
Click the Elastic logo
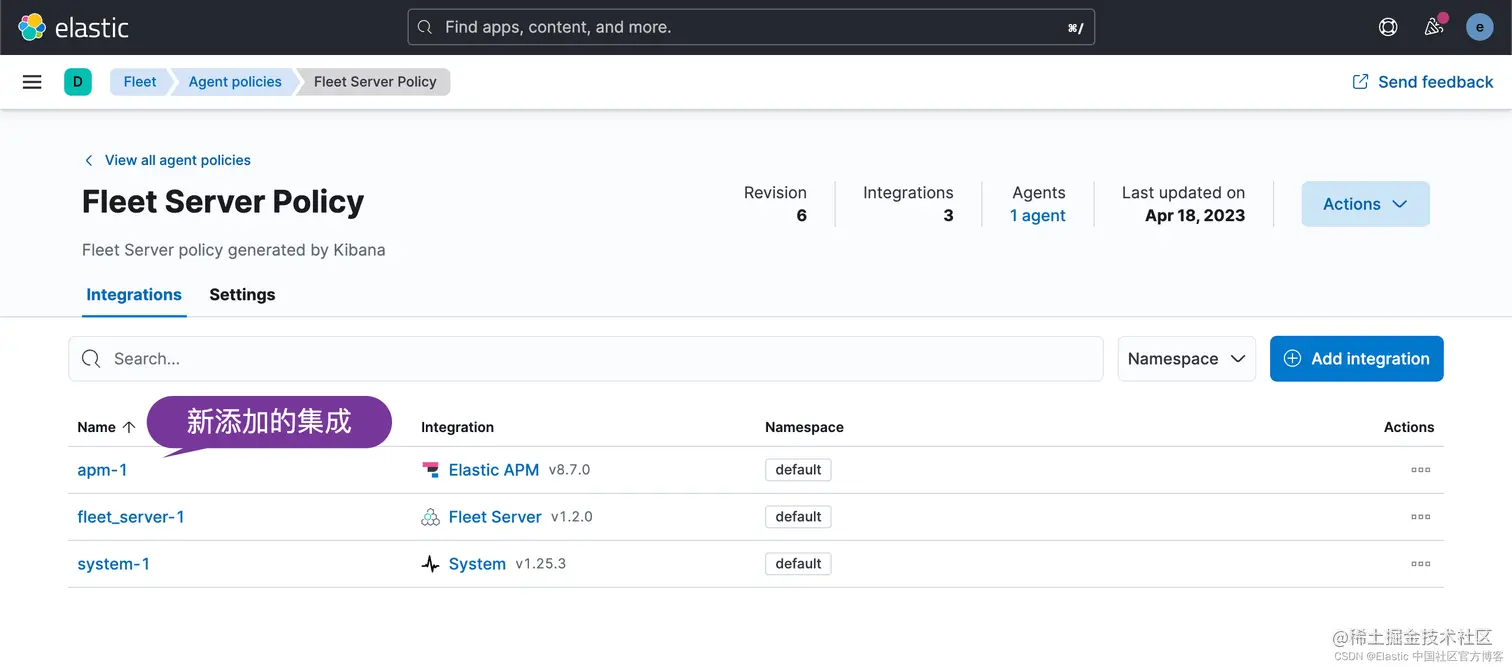coord(74,27)
